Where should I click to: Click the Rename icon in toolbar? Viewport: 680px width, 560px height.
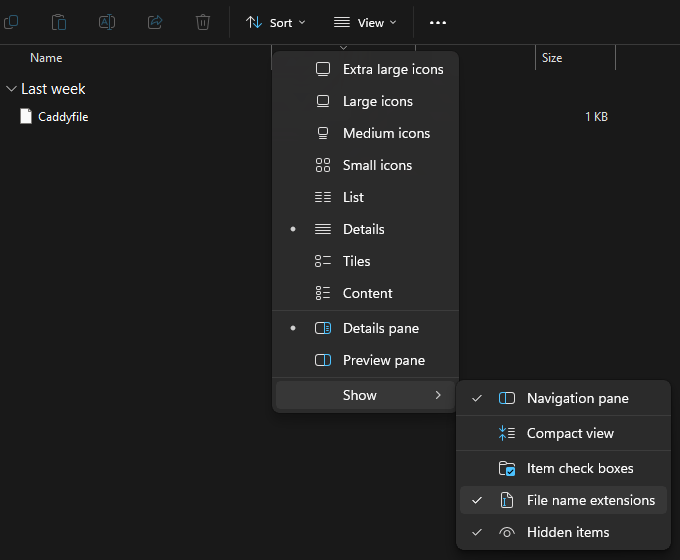107,22
